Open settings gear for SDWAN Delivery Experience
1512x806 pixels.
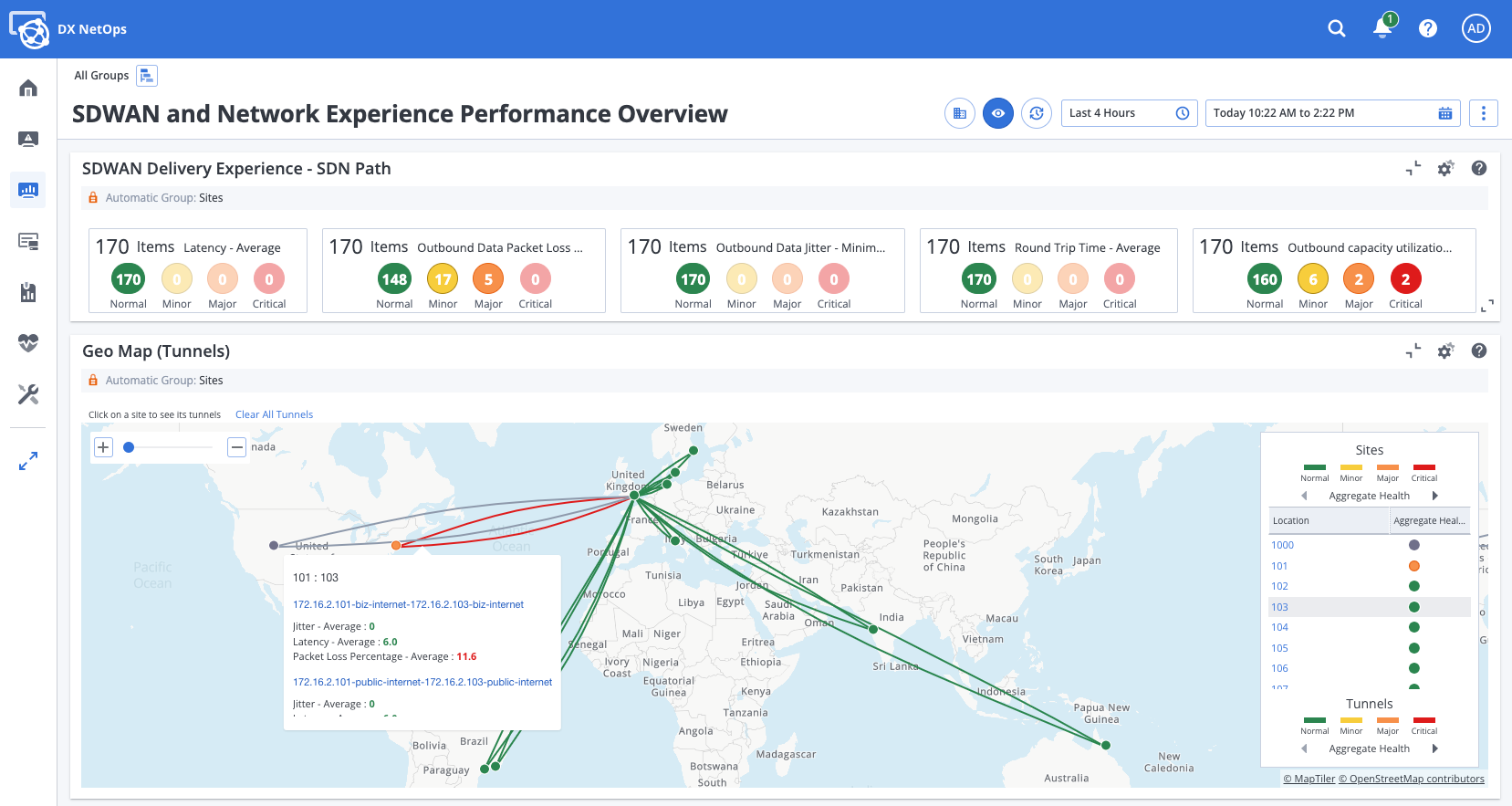point(1445,169)
